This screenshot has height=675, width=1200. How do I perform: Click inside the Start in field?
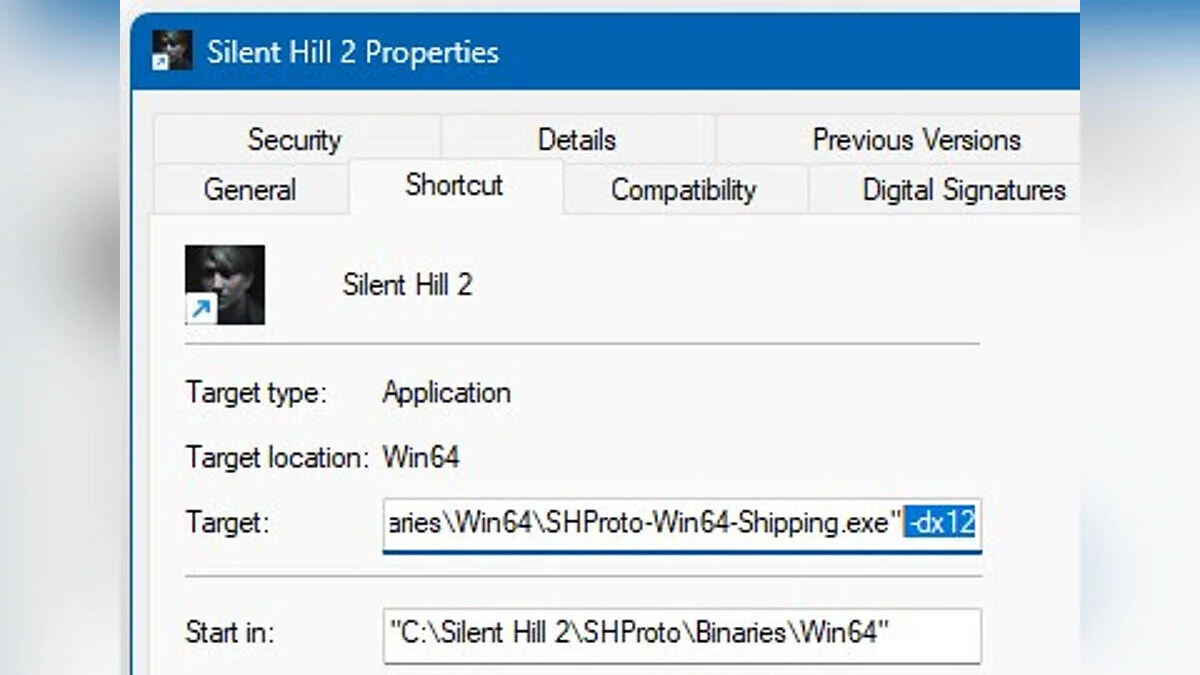click(x=680, y=632)
